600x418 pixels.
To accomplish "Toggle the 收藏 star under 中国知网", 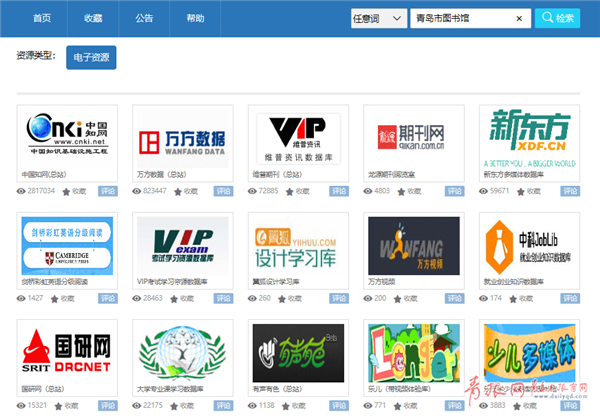I will coord(67,190).
